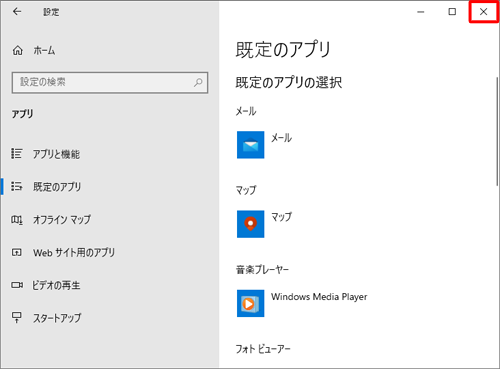Click the マップ app pin icon
This screenshot has height=369, width=500.
pyautogui.click(x=251, y=224)
